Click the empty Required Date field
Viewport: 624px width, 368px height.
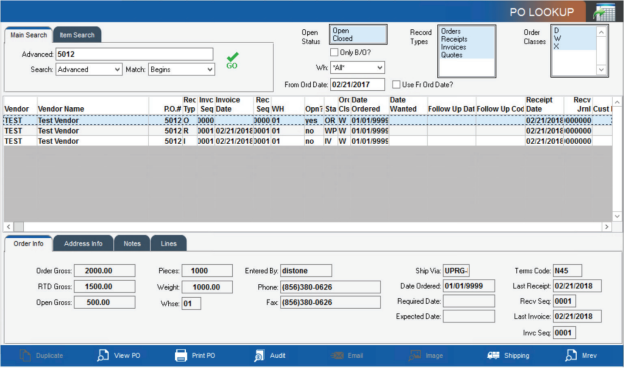click(x=469, y=301)
